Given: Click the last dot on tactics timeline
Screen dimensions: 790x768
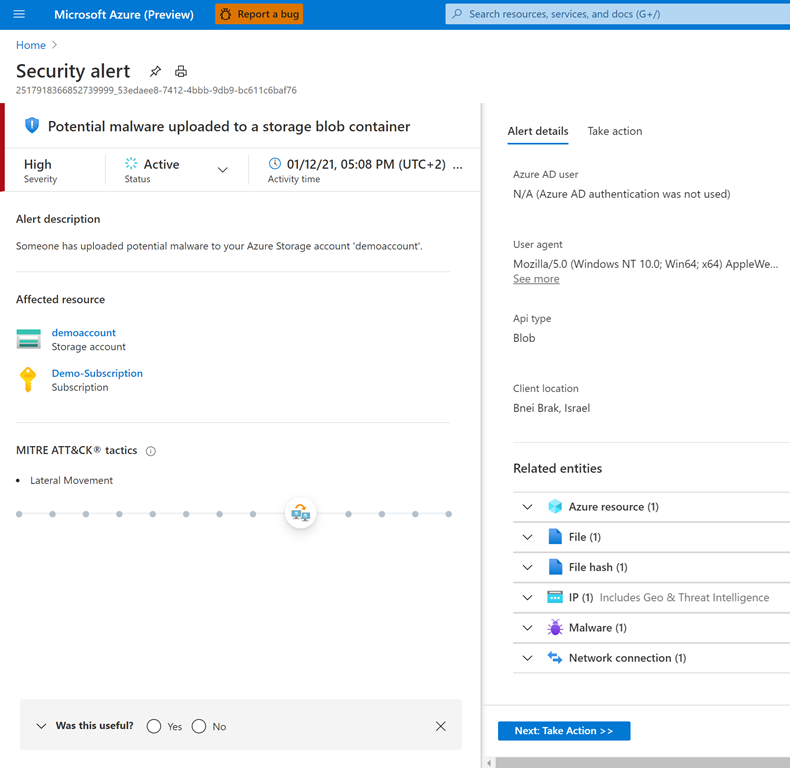Looking at the screenshot, I should coord(448,514).
